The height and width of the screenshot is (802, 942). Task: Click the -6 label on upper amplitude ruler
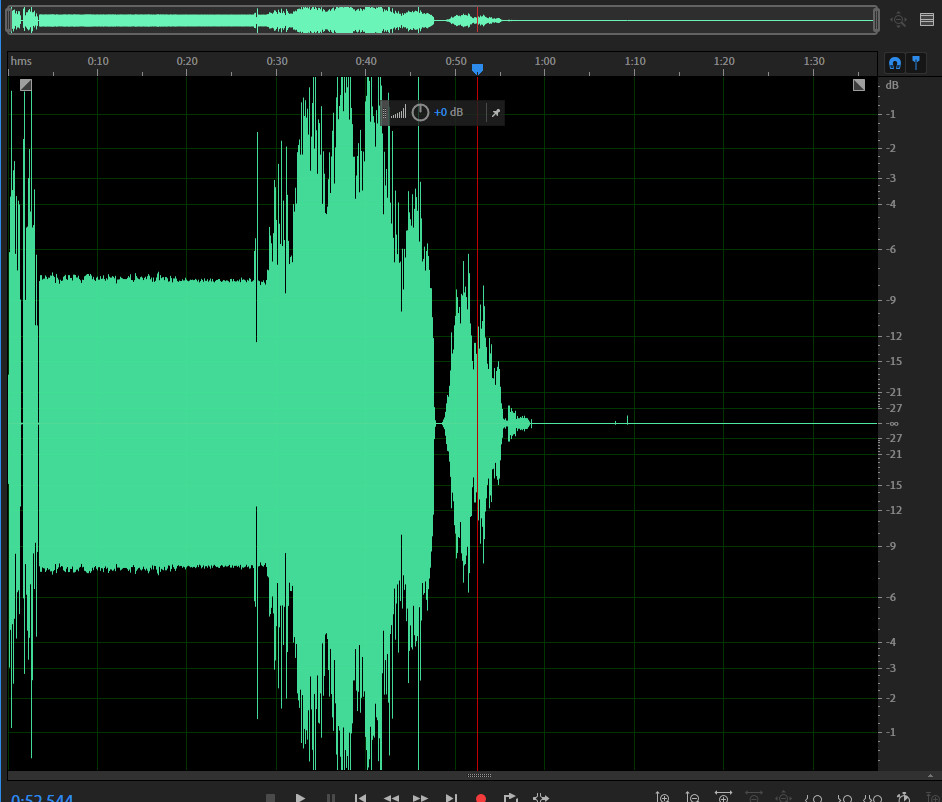pos(891,249)
